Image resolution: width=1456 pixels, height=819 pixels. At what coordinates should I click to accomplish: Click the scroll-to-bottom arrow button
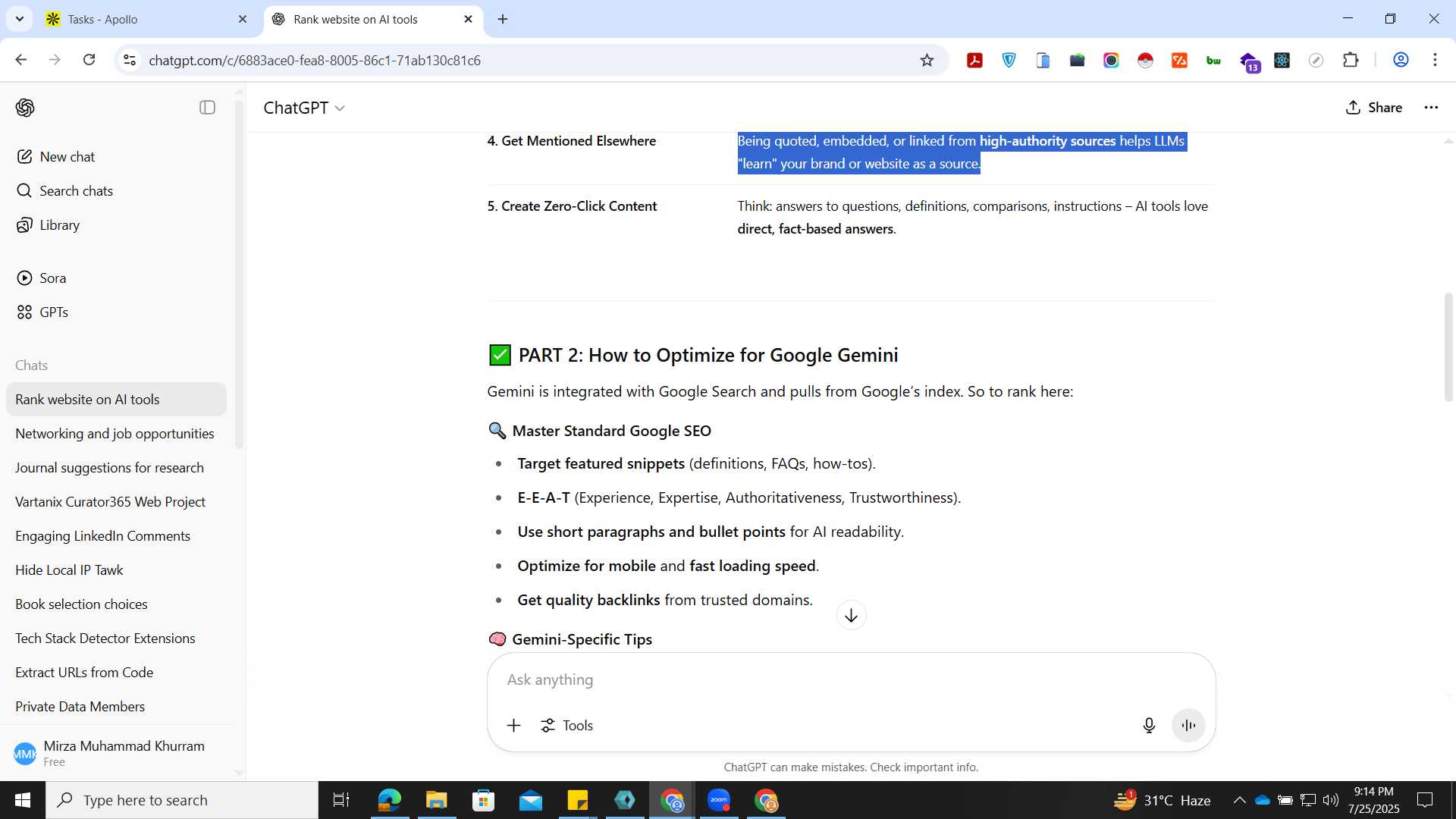851,615
